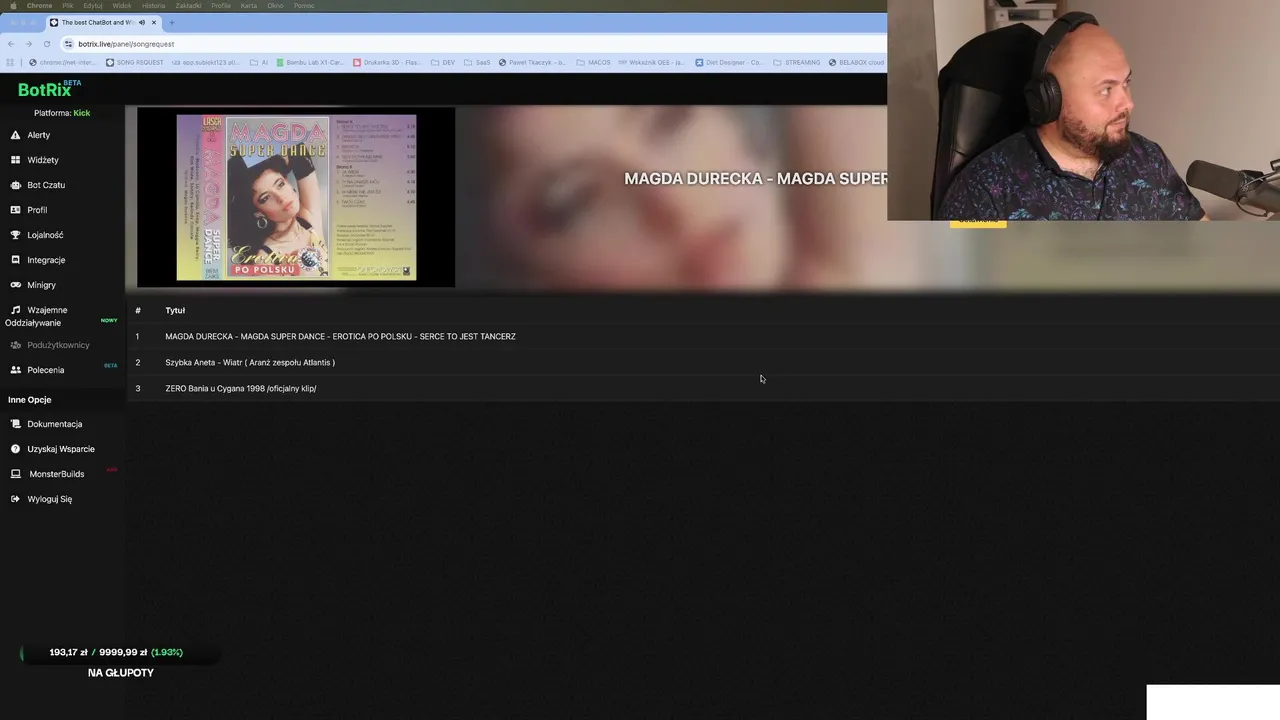Open Plik menu
The image size is (1280, 720).
pyautogui.click(x=68, y=5)
